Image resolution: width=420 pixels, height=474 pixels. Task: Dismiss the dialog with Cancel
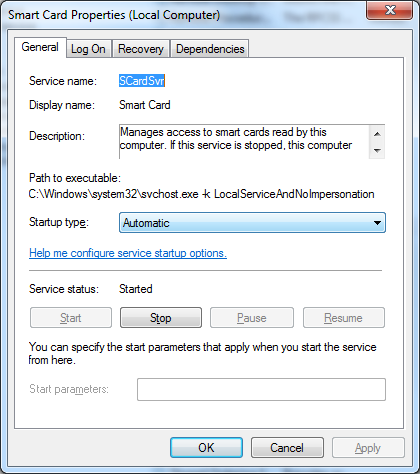287,448
